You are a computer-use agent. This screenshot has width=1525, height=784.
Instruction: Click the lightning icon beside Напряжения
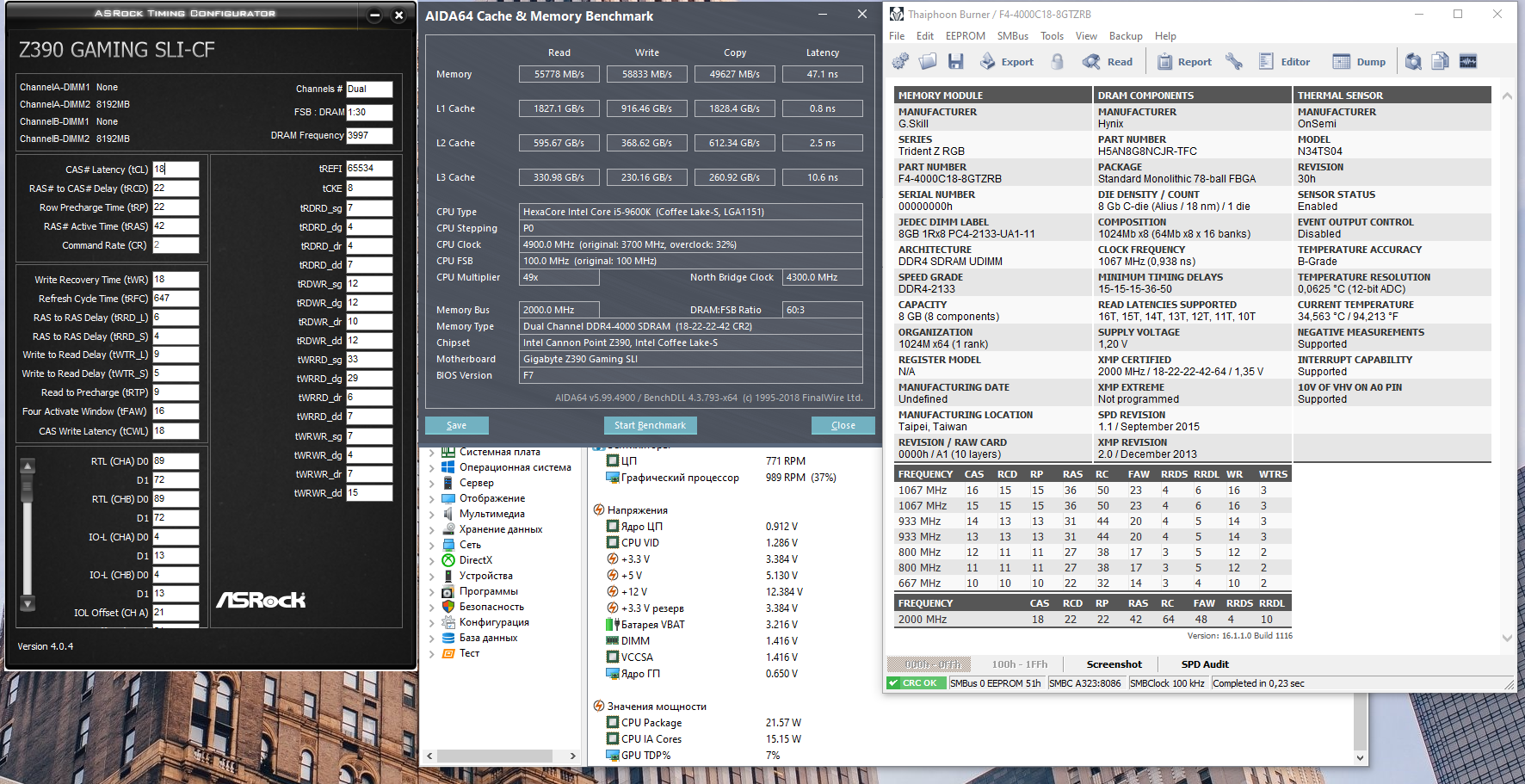[599, 510]
